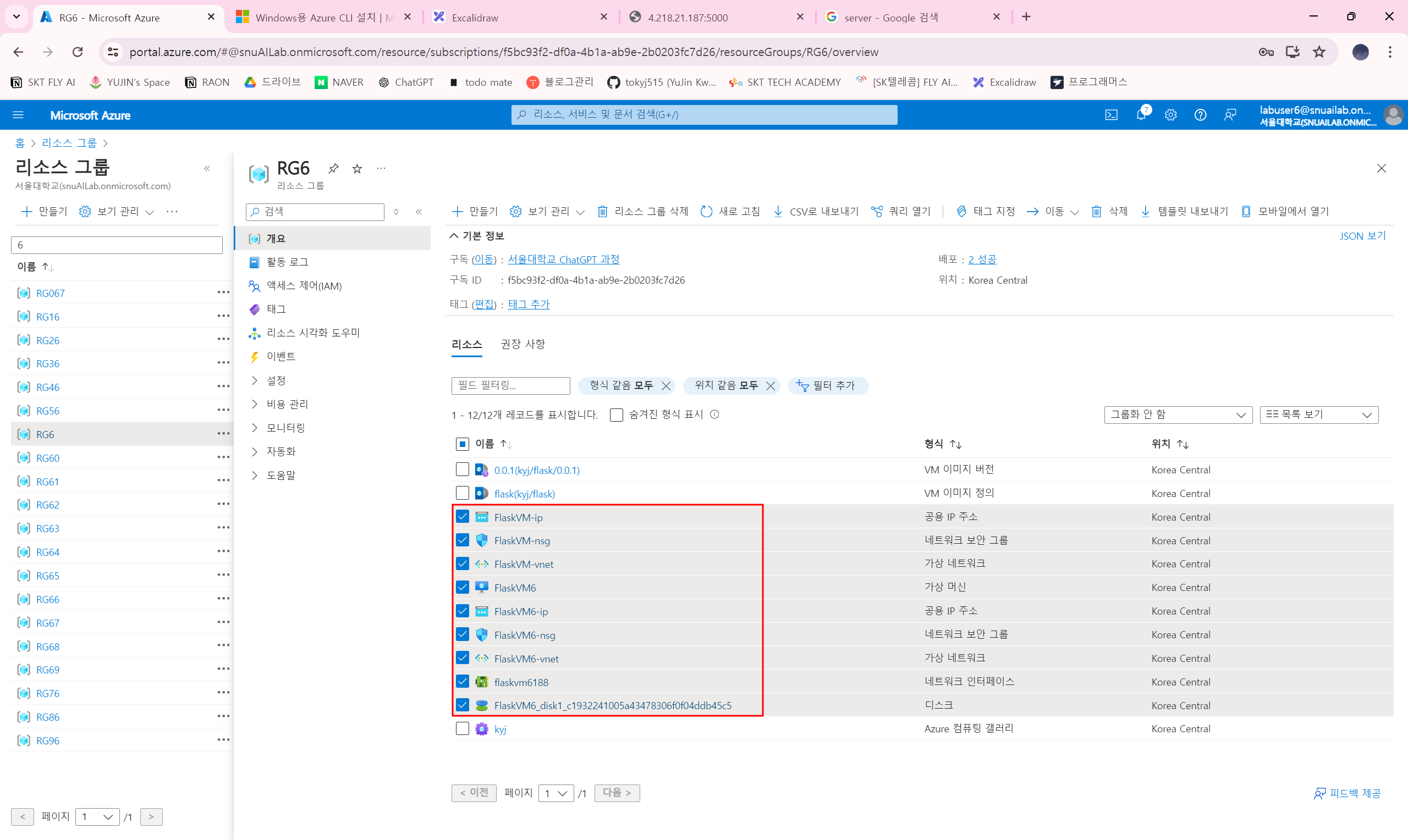
Task: Open the 목록 보기 view dropdown
Action: (1318, 415)
